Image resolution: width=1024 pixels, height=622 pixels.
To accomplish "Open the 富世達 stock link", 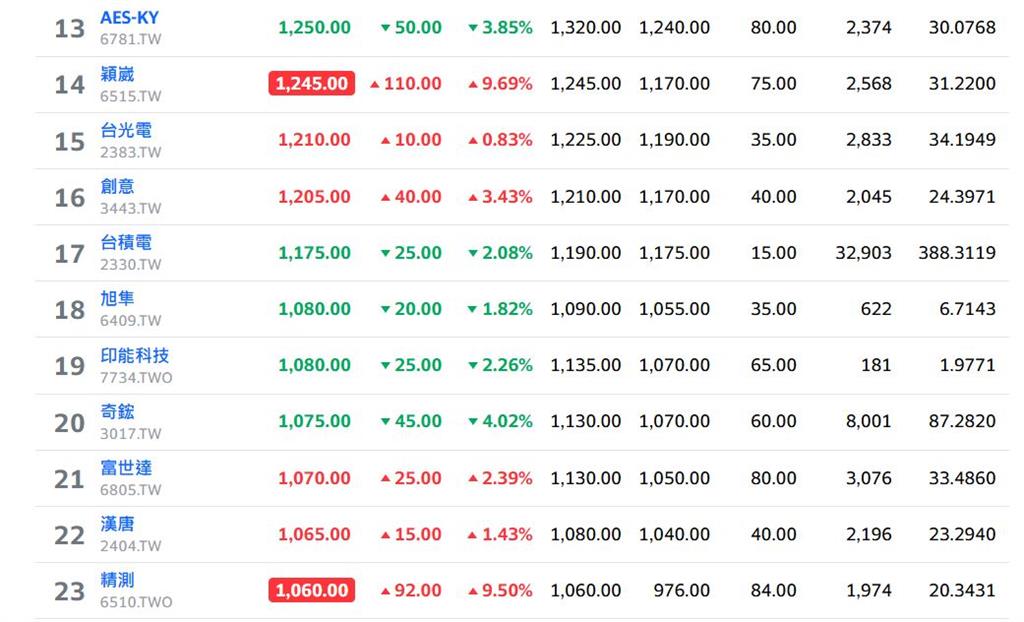I will pos(126,468).
